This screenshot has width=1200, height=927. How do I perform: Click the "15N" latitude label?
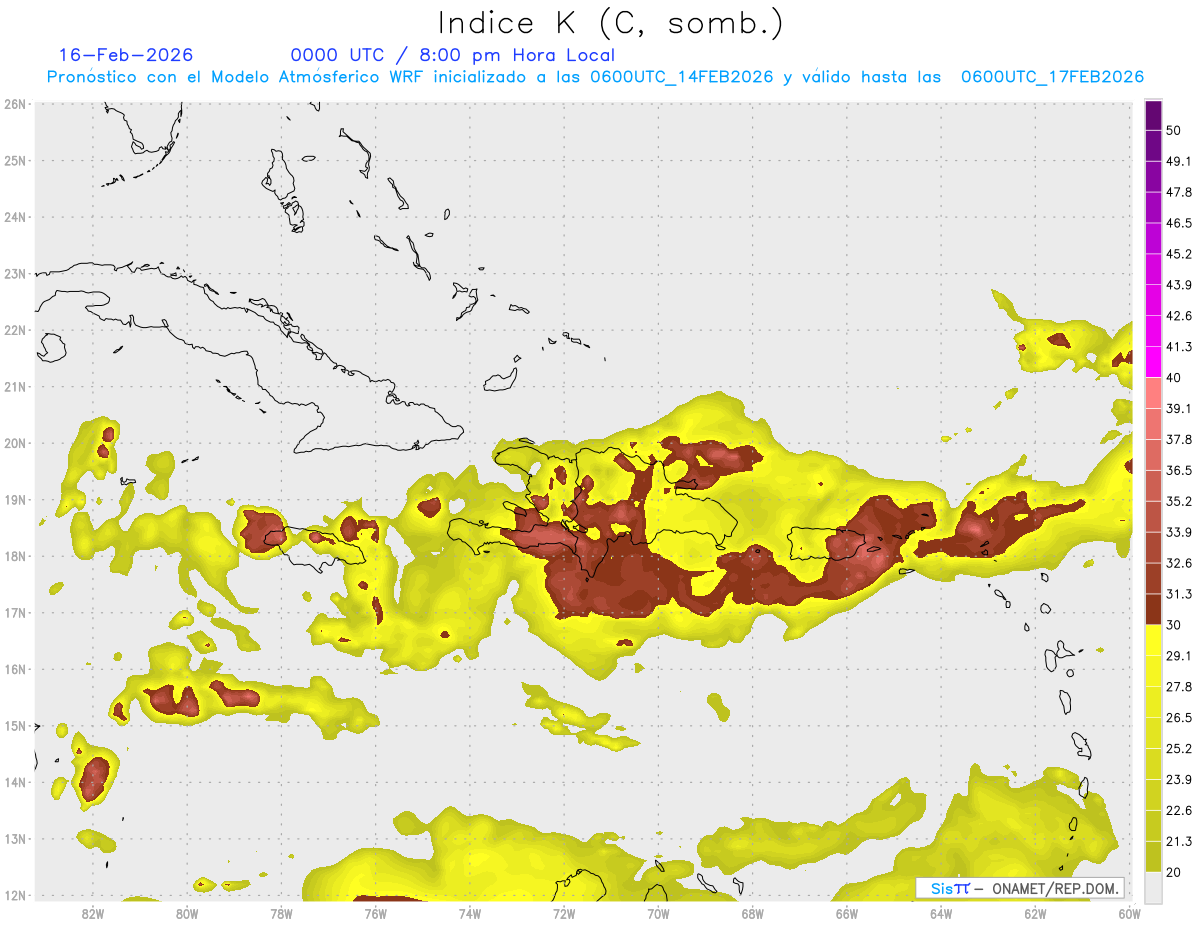click(x=14, y=725)
